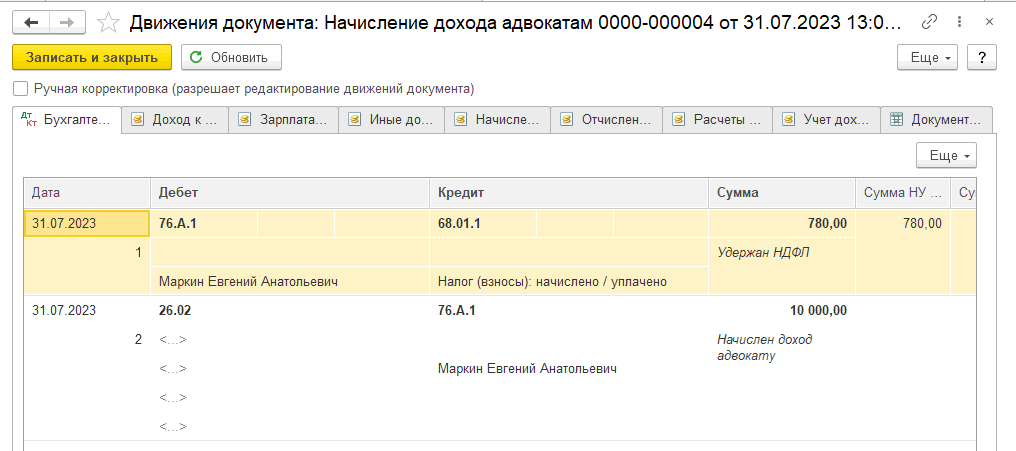The image size is (1016, 451).
Task: Select the credit account 68.01.1 cell
Action: coord(460,223)
